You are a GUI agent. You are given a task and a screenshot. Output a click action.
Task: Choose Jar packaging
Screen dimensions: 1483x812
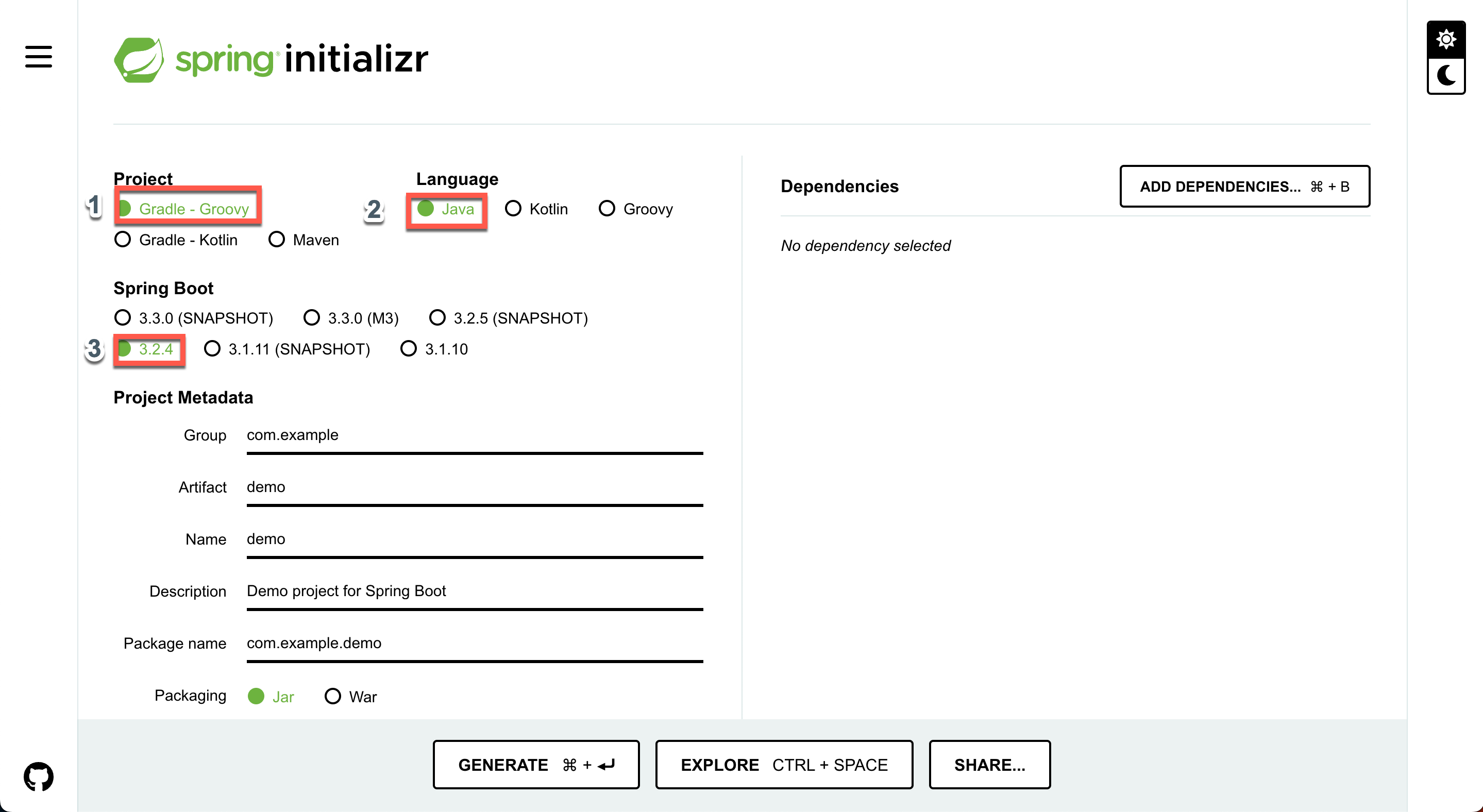pos(271,696)
